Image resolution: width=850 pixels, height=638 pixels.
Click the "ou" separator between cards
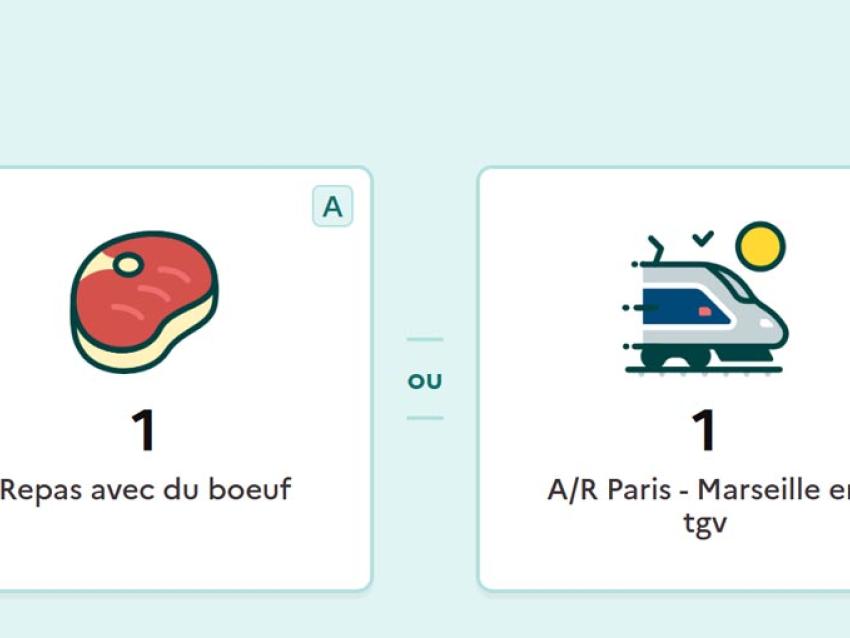pos(425,381)
